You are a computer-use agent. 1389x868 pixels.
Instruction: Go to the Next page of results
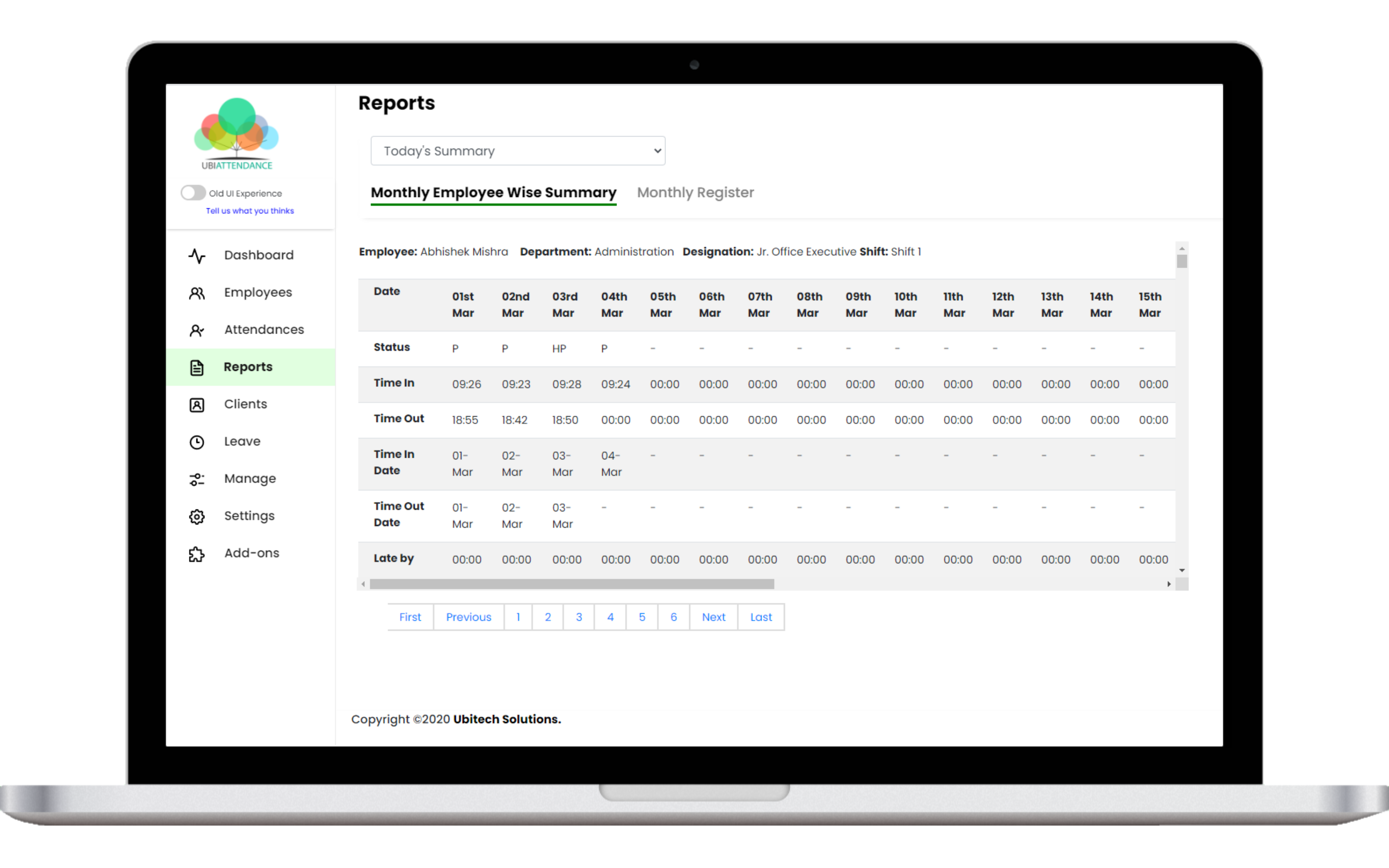tap(713, 617)
